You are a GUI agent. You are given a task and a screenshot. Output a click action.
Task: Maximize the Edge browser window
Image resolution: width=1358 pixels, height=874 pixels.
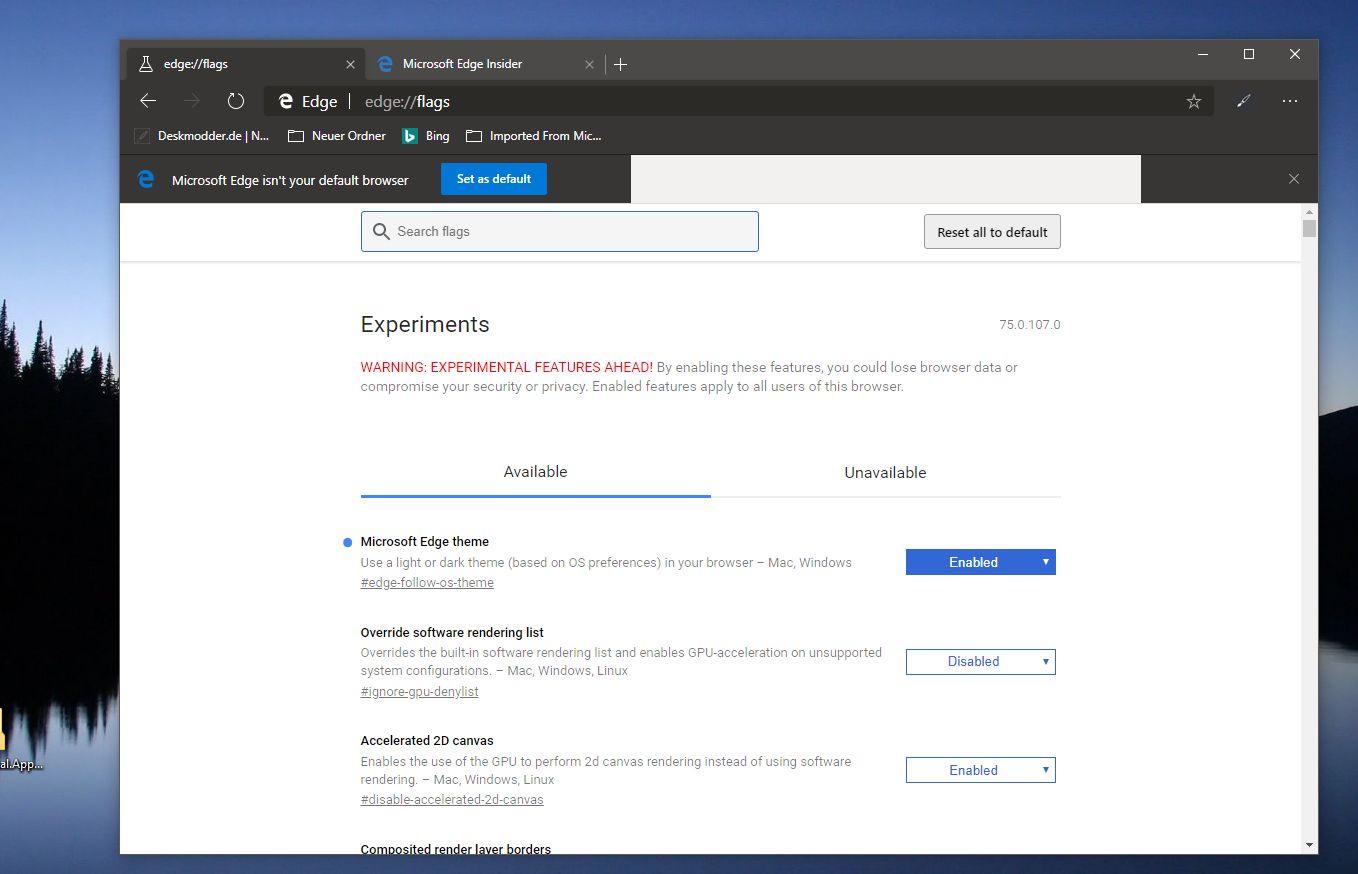(x=1249, y=54)
